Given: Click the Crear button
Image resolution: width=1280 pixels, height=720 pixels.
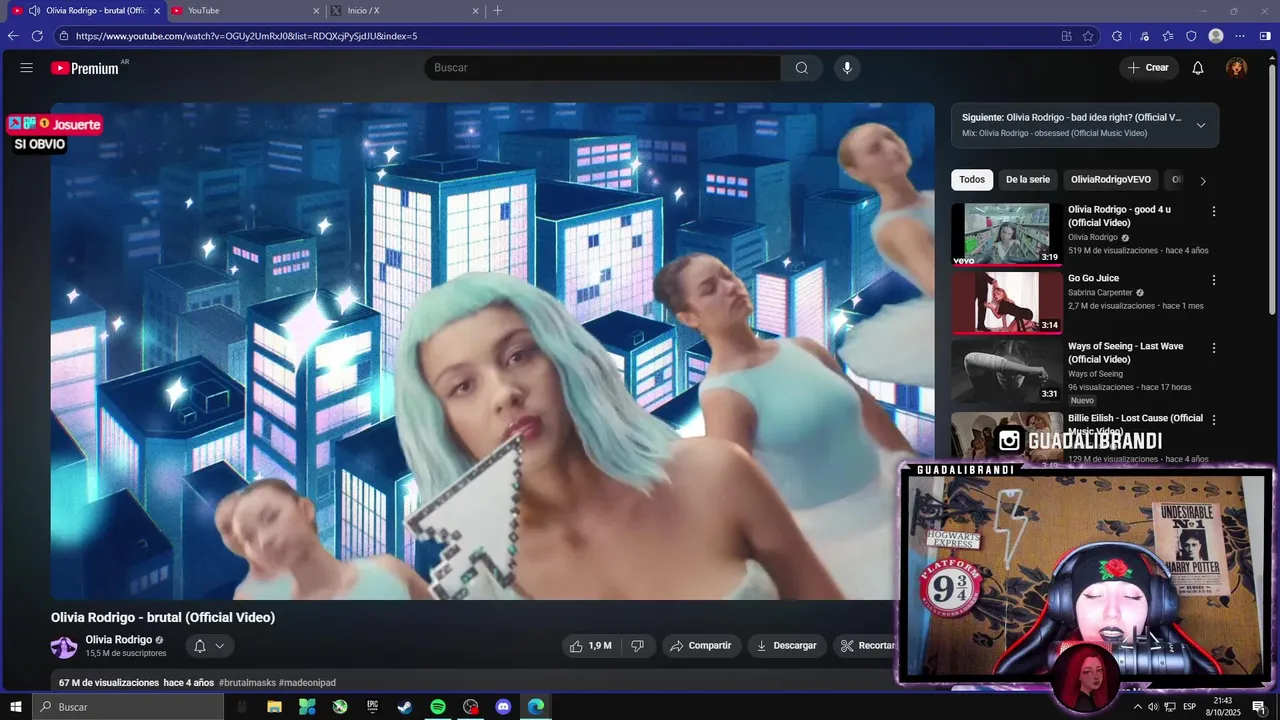Looking at the screenshot, I should pyautogui.click(x=1149, y=68).
